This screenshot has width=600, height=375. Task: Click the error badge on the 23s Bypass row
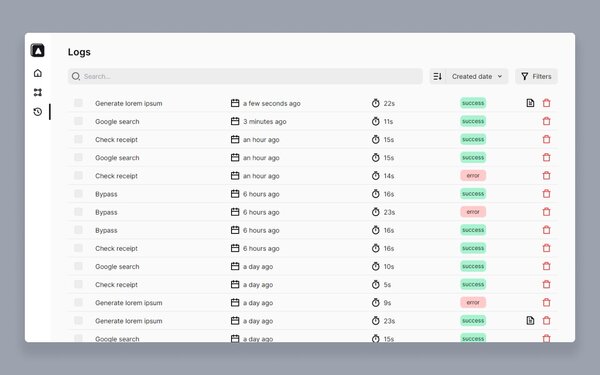click(x=473, y=212)
